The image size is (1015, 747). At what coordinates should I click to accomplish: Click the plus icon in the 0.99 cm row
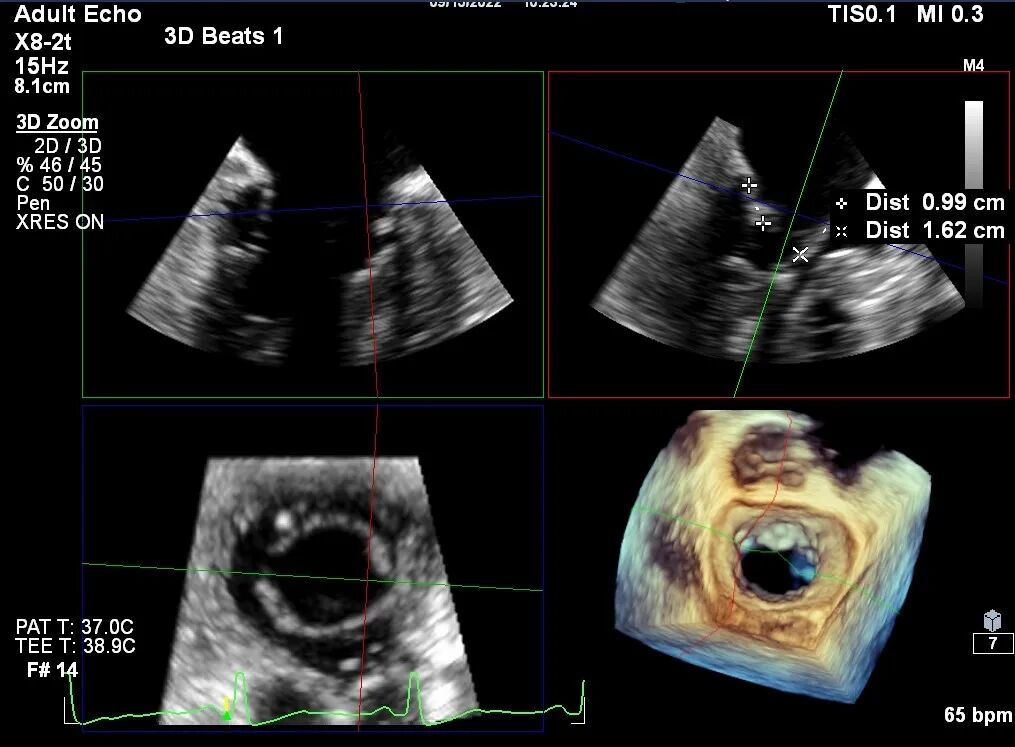coord(841,203)
